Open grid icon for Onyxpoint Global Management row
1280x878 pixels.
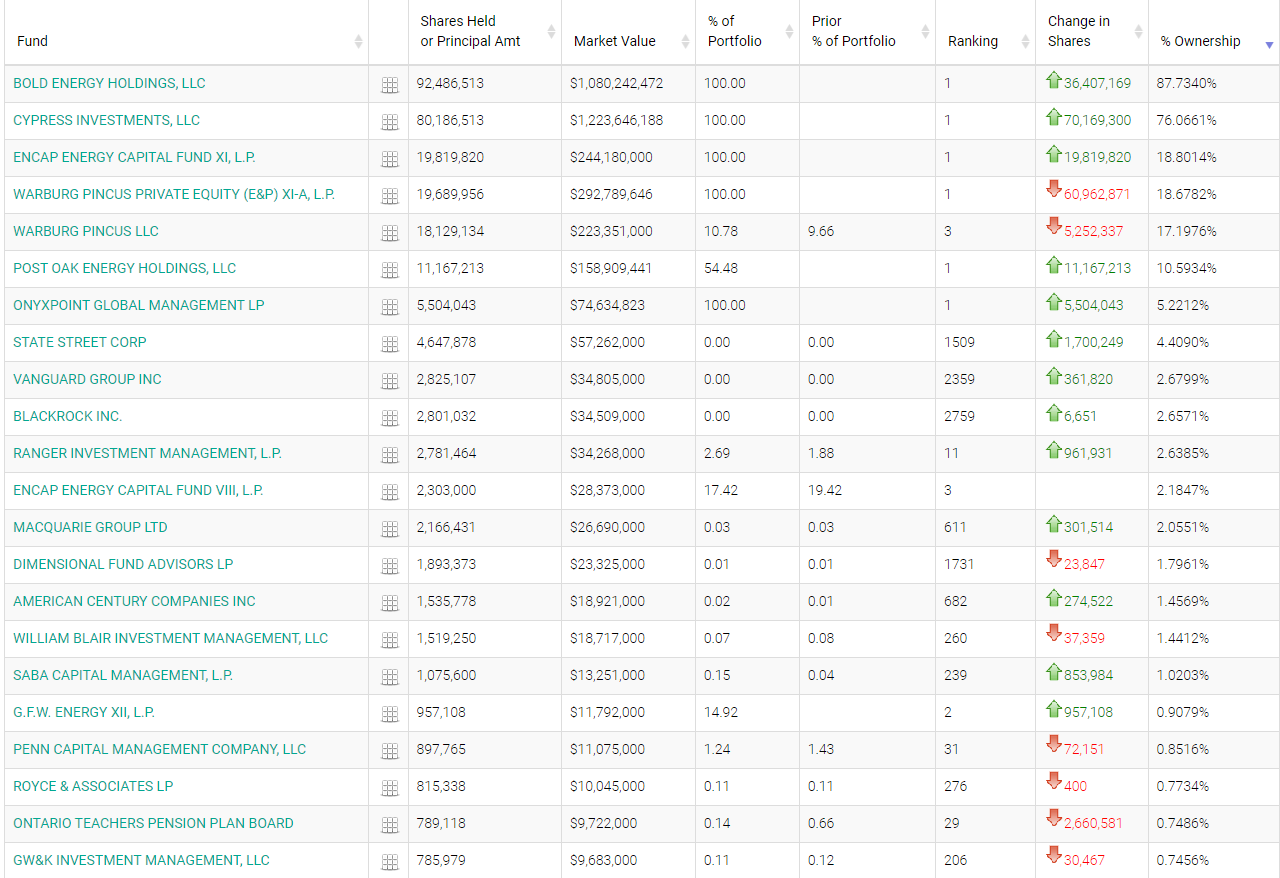[390, 307]
